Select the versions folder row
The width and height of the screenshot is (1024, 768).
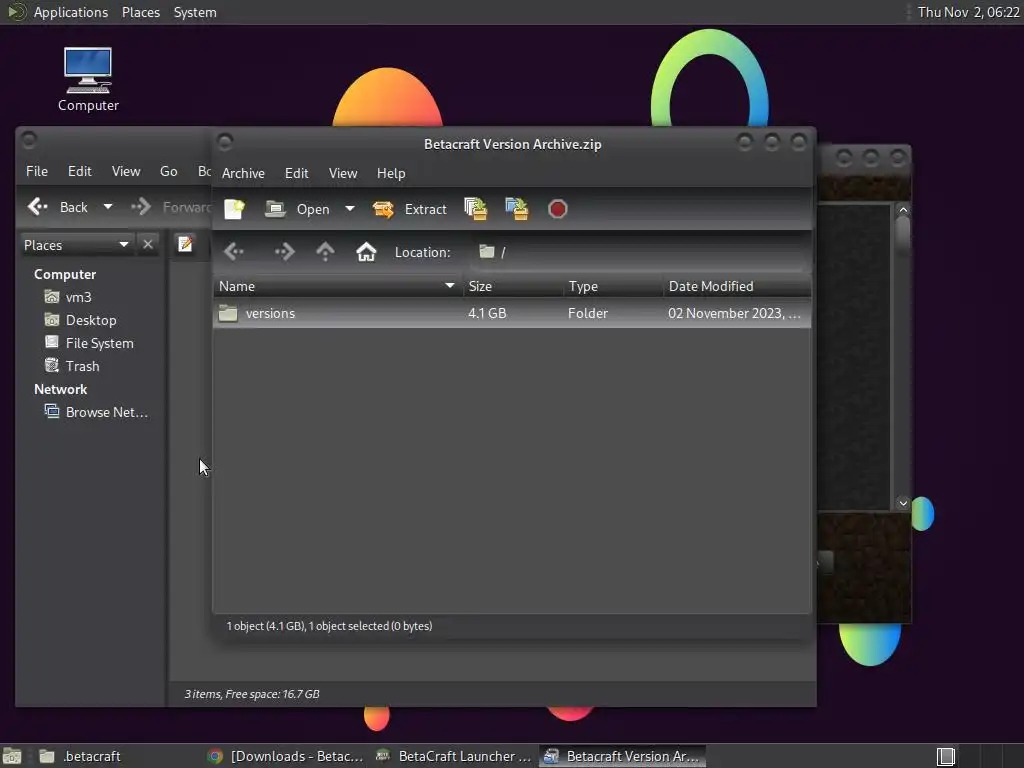pyautogui.click(x=512, y=313)
